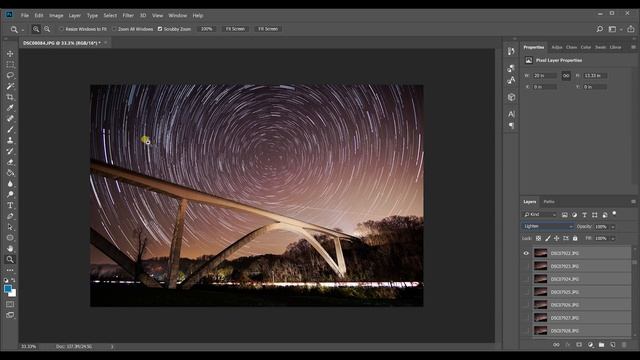Switch to the Color panel tab
Viewport: 640px width, 360px height.
586,47
